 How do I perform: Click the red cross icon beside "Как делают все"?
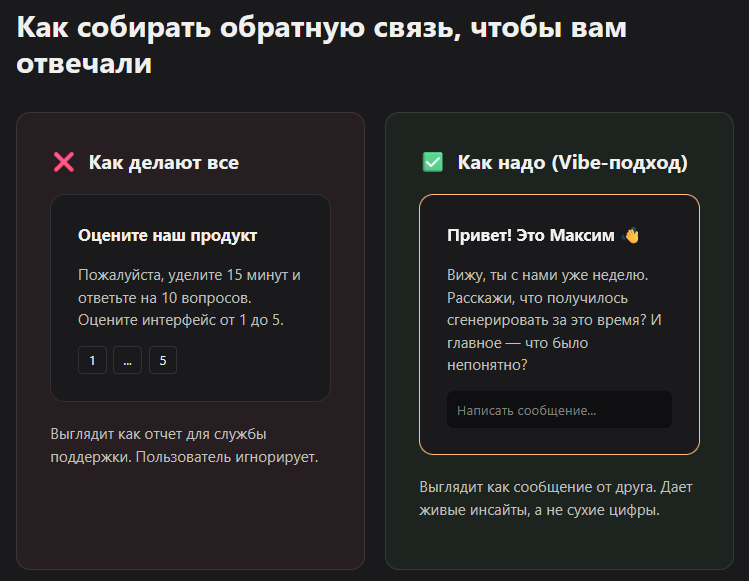[64, 162]
